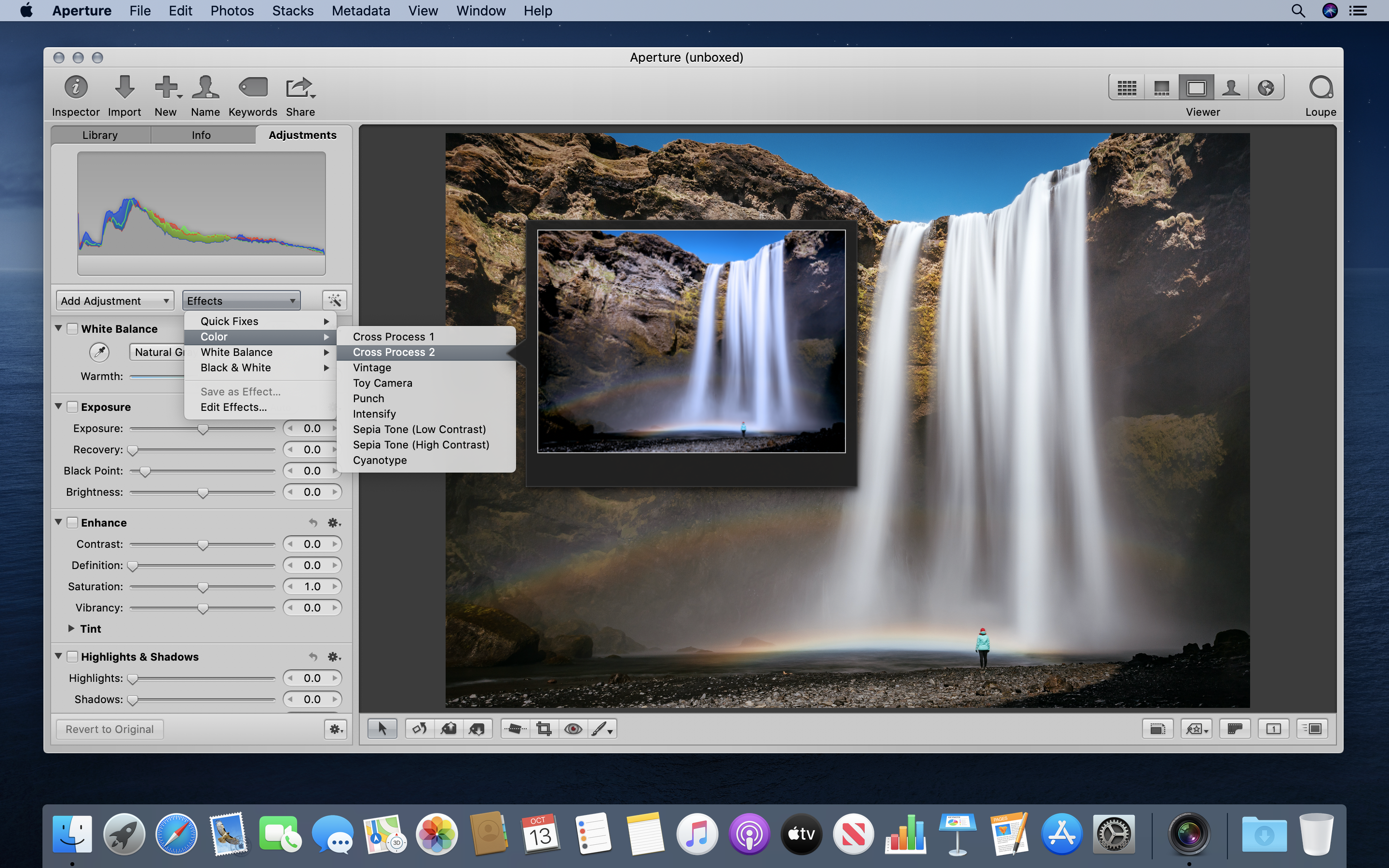
Task: Expand the Tint disclosure triangle
Action: pyautogui.click(x=71, y=629)
